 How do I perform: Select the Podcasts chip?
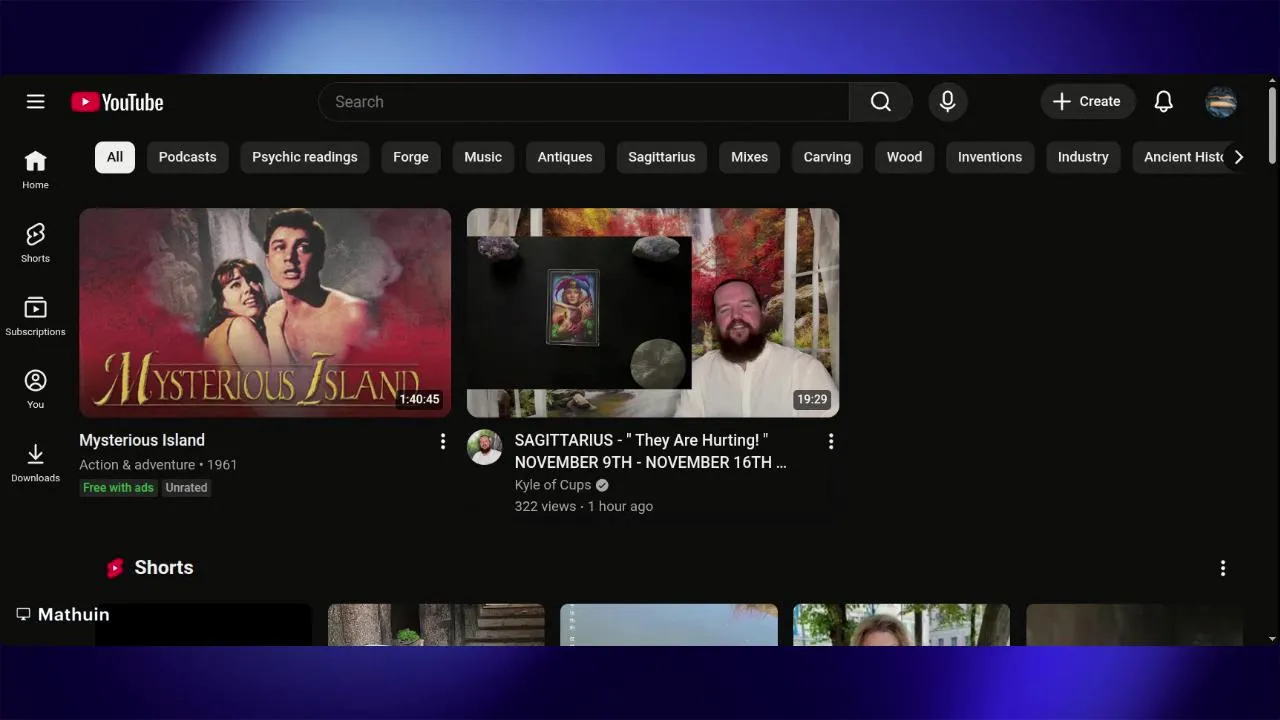coord(187,157)
